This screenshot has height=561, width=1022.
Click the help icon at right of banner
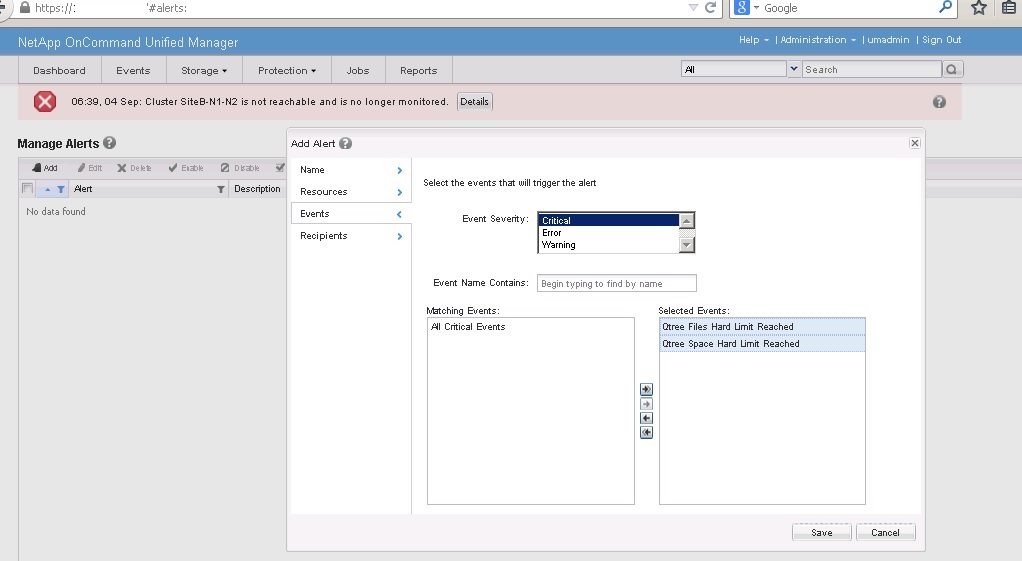coord(939,102)
